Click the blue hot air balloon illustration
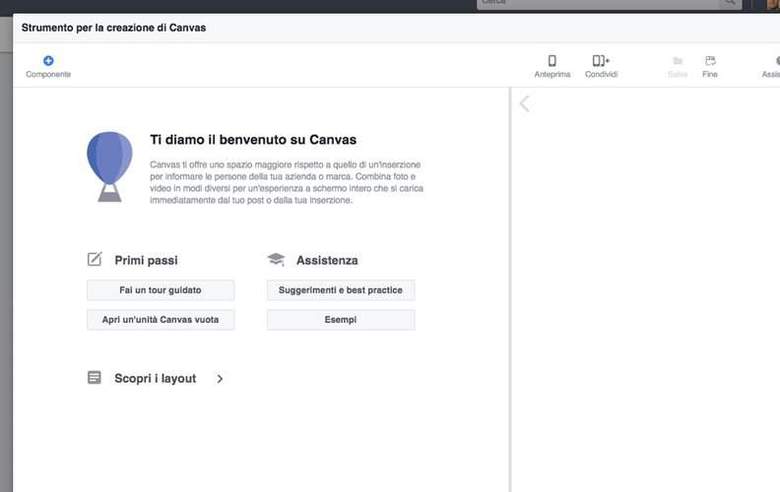The image size is (780, 492). [110, 167]
